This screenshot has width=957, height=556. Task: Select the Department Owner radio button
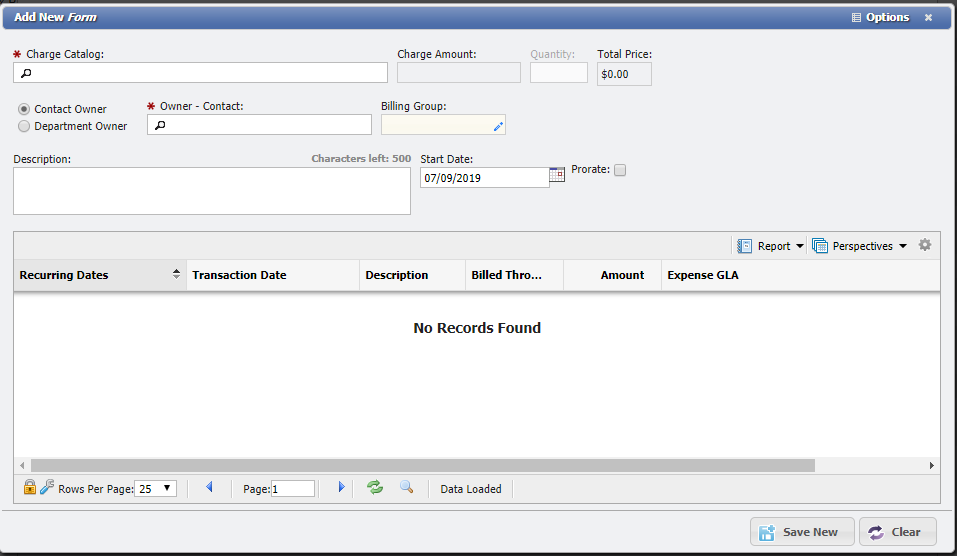[x=24, y=126]
